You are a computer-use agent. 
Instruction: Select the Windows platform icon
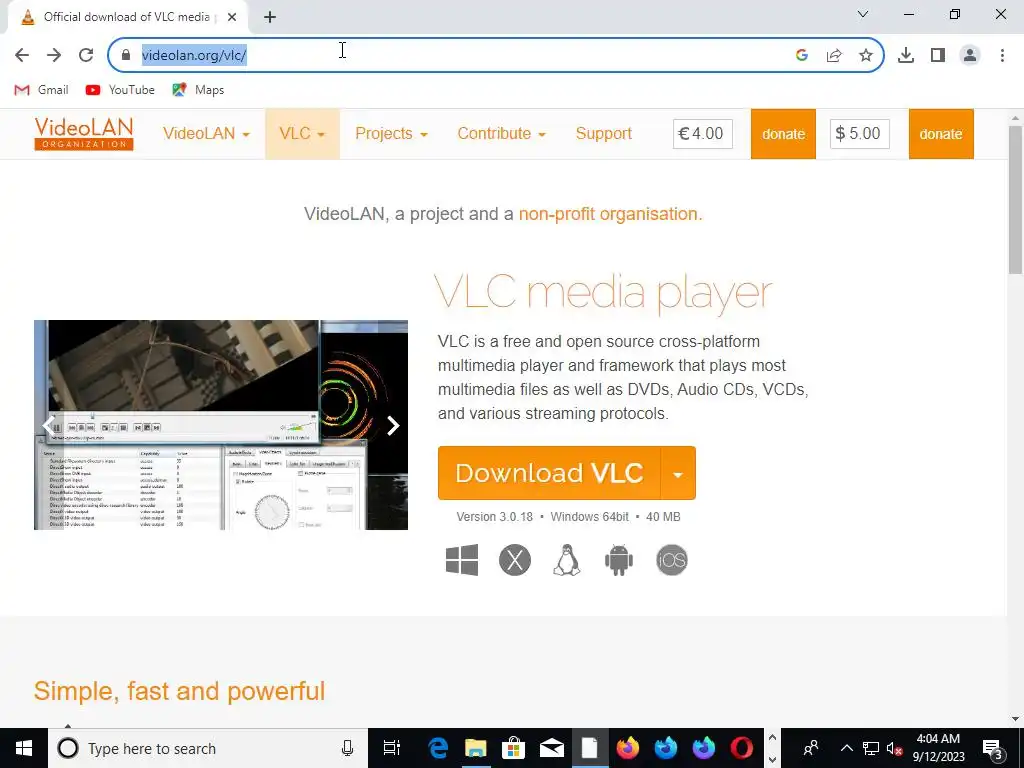(462, 560)
